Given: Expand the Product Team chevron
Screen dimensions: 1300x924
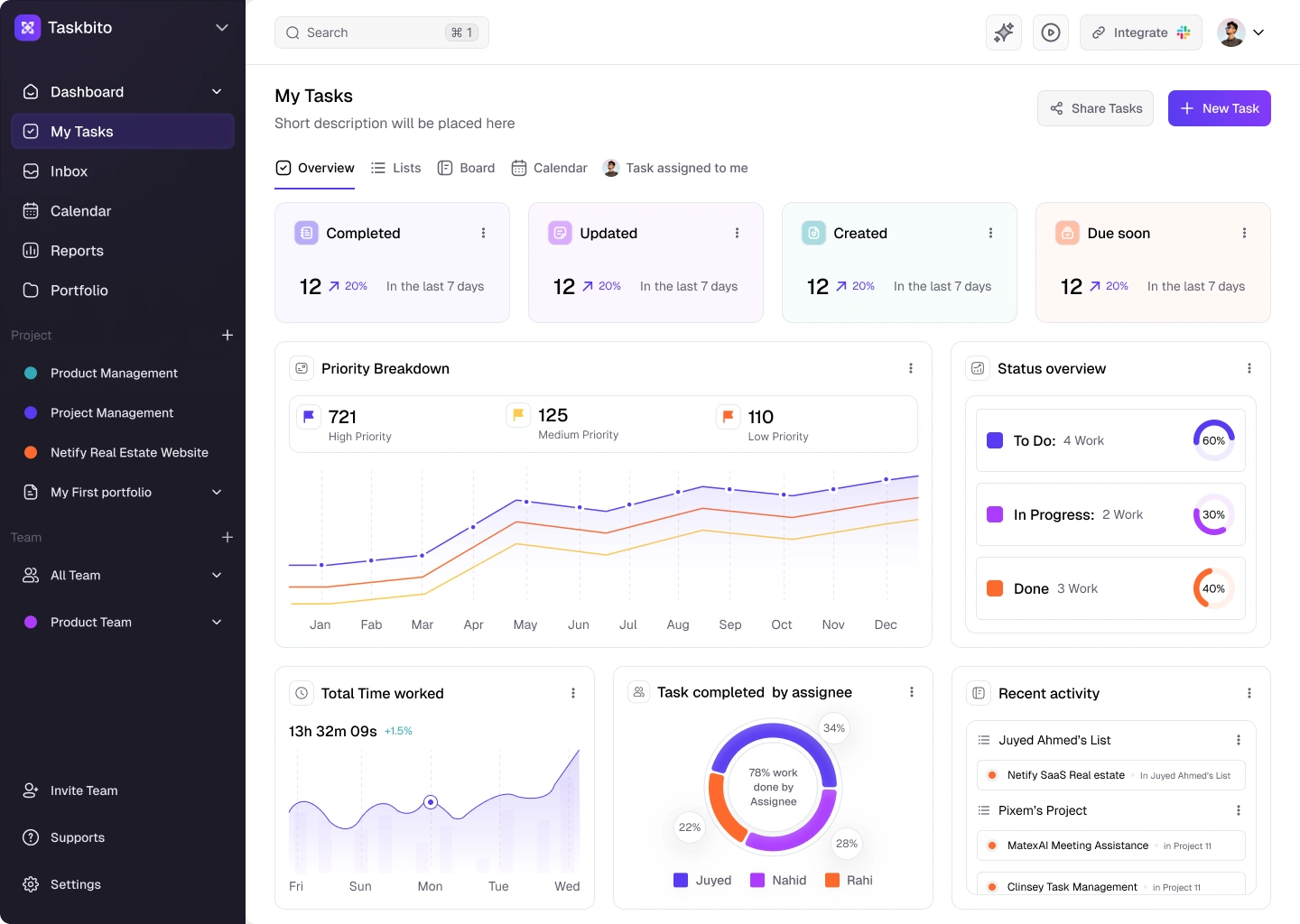Looking at the screenshot, I should pyautogui.click(x=217, y=622).
